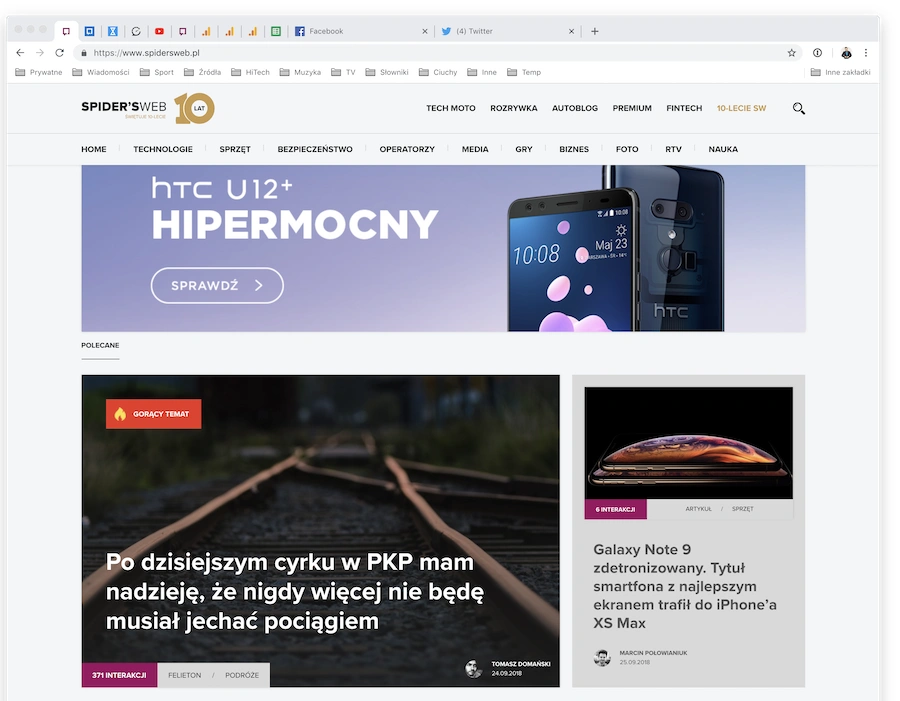This screenshot has height=701, width=900.
Task: Open the PREMIUM section
Action: pos(632,108)
